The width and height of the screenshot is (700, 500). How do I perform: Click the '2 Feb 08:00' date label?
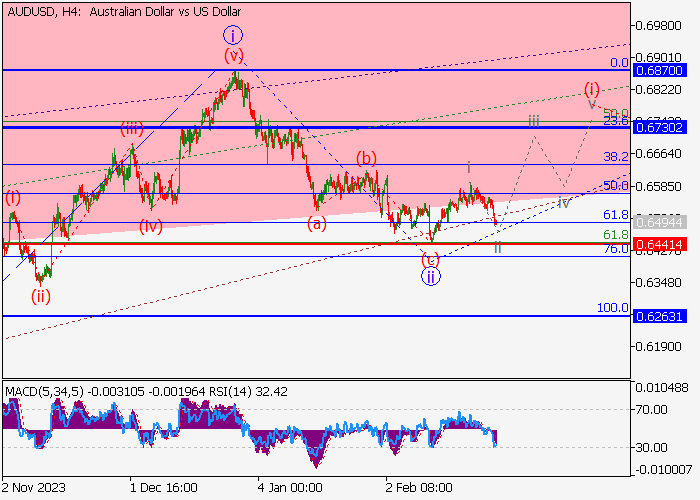coord(419,488)
